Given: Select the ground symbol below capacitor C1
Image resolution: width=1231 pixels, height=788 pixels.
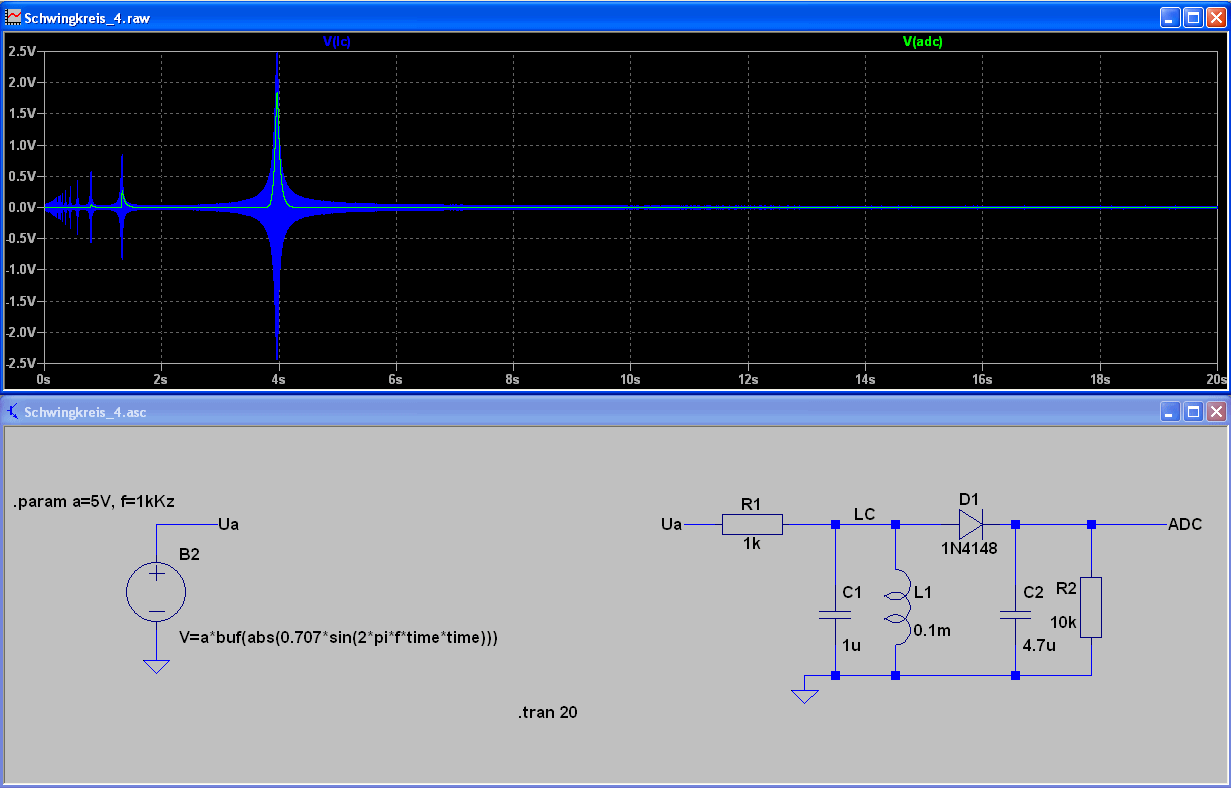Looking at the screenshot, I should coord(805,696).
